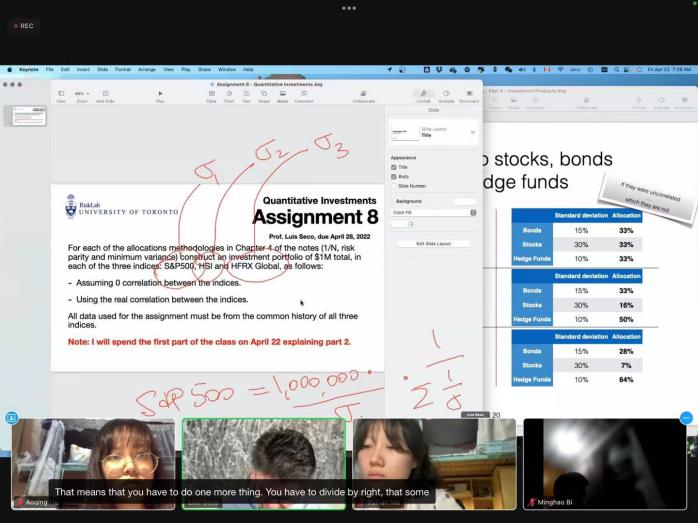Open the Zoom percentage dropdown
This screenshot has width=698, height=523.
pyautogui.click(x=82, y=95)
